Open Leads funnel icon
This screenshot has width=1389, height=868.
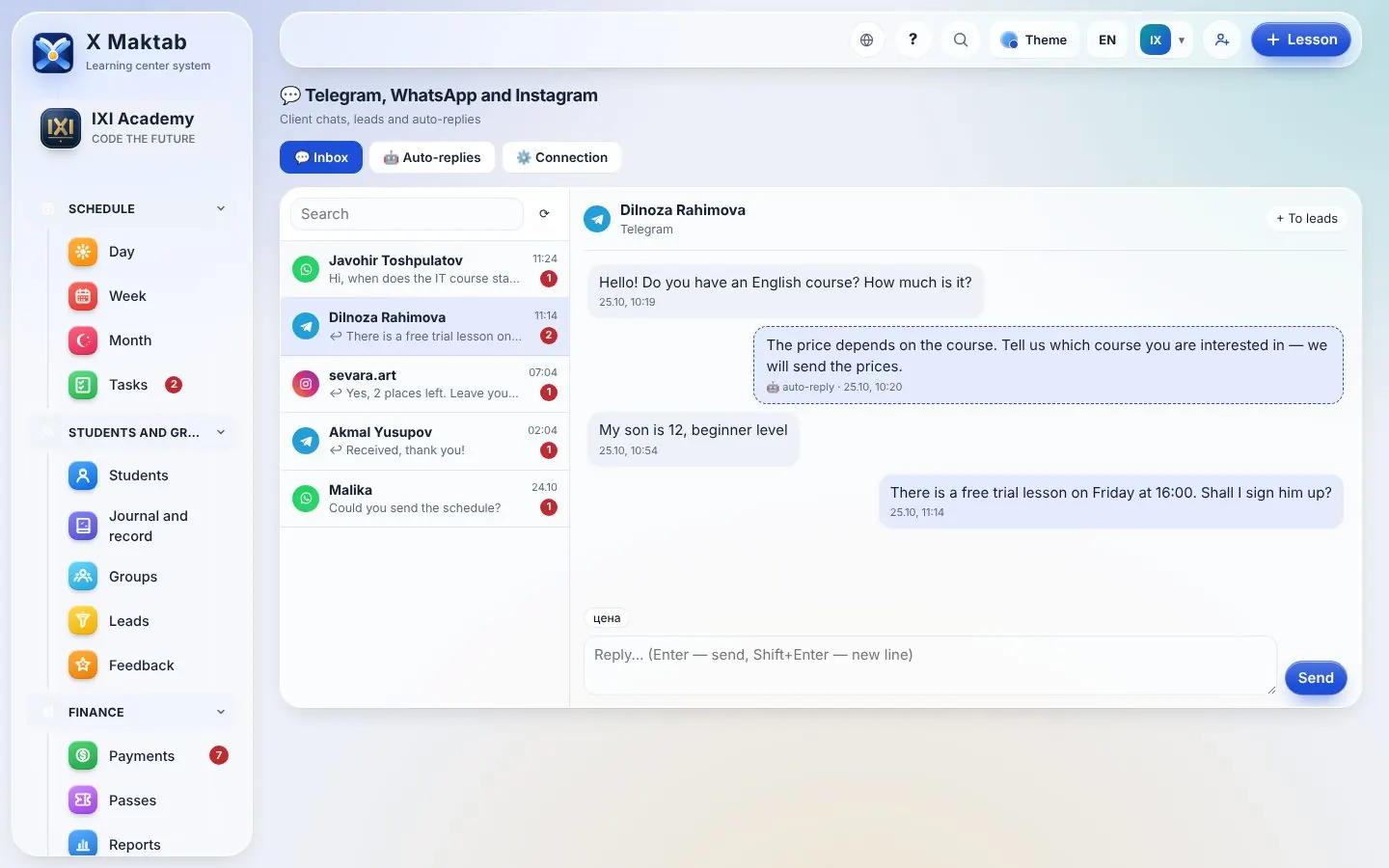(x=83, y=621)
